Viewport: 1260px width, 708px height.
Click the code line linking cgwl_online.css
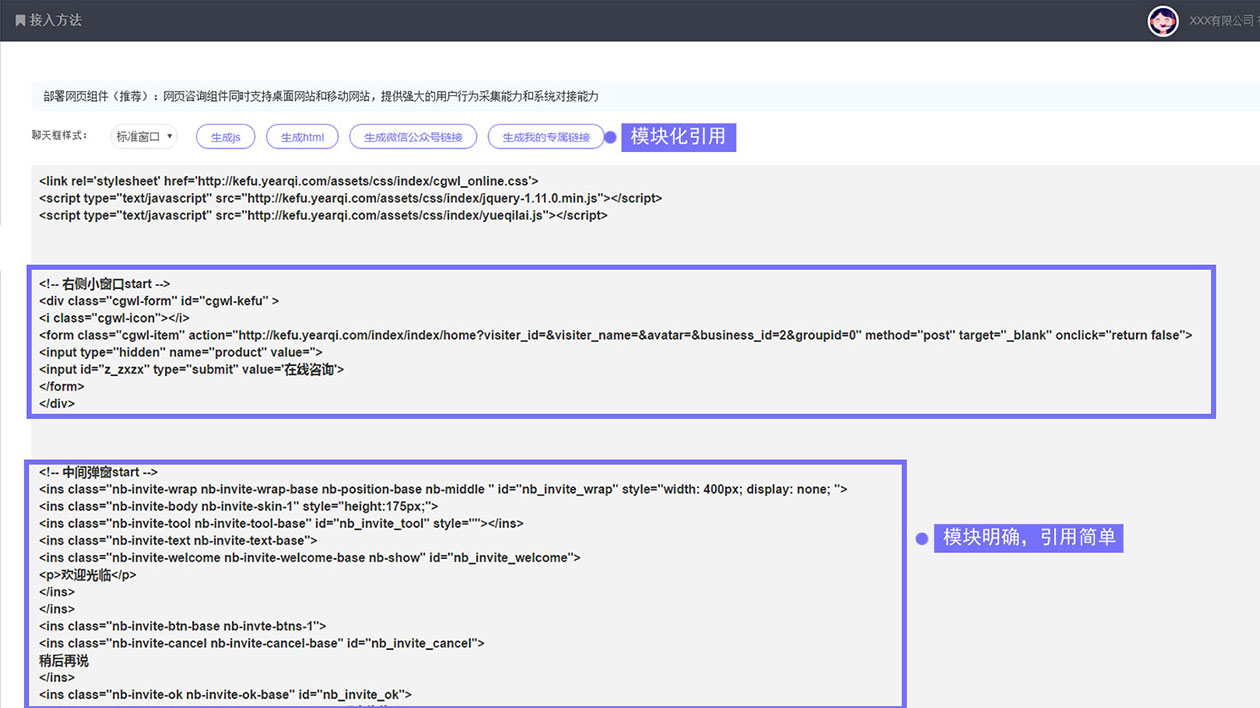pyautogui.click(x=289, y=181)
